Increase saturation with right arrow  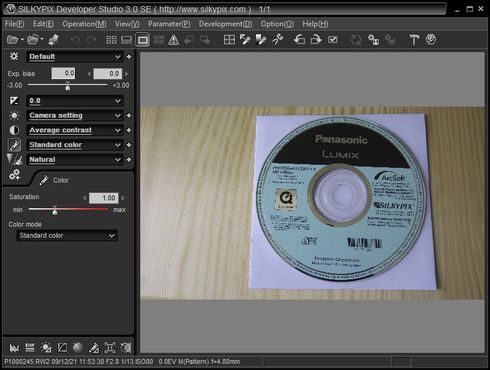[123, 198]
